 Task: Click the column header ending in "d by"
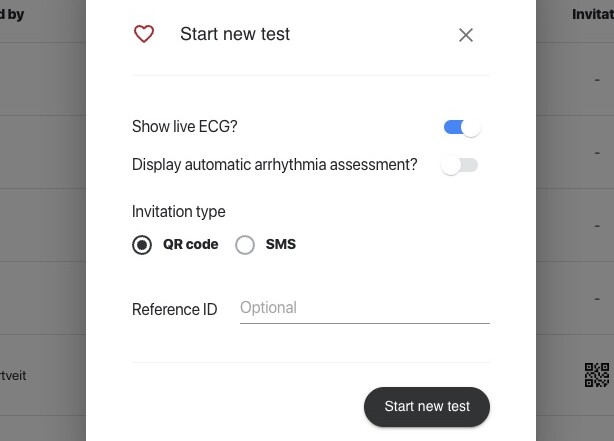[13, 15]
